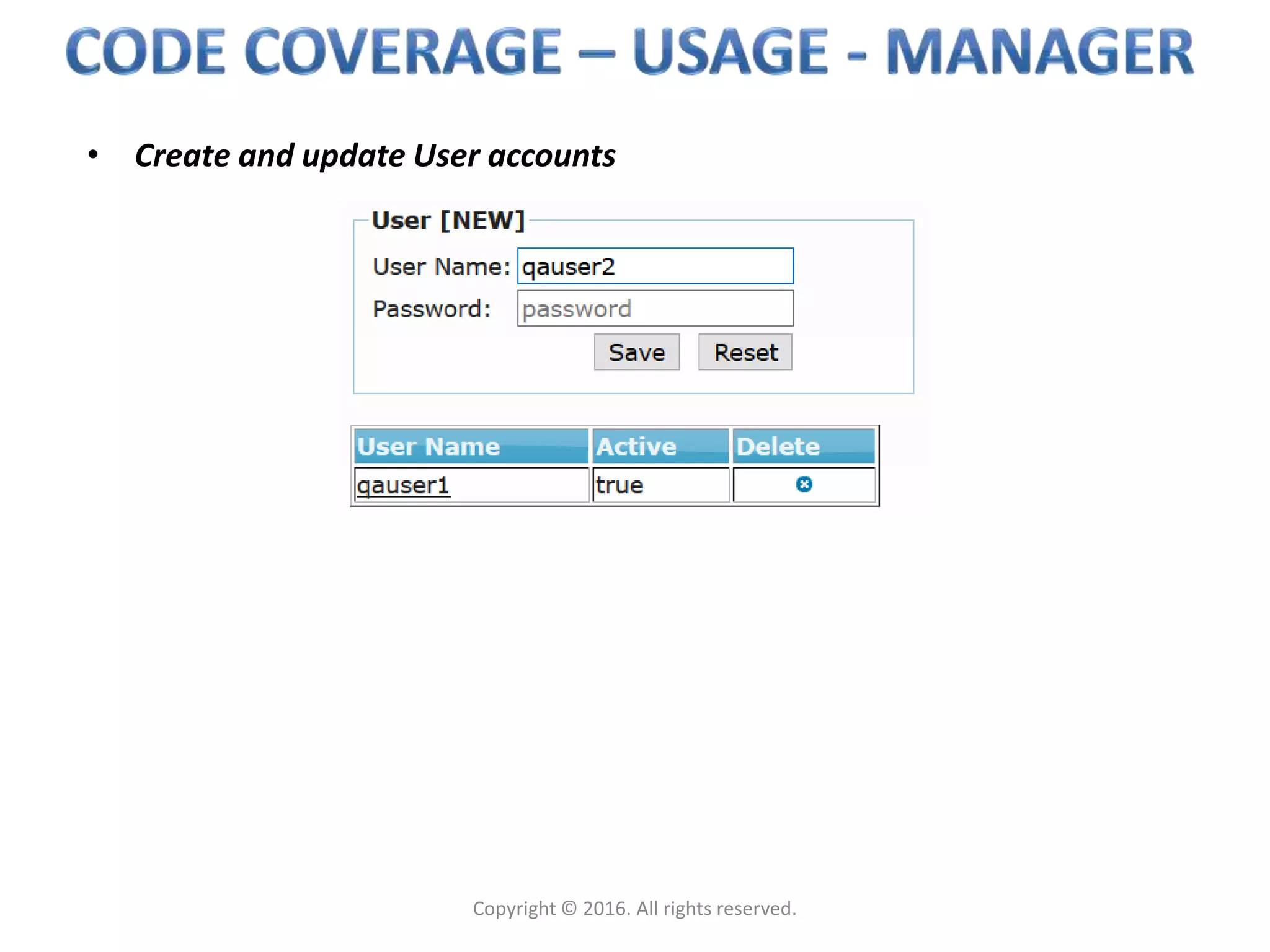Click the Save button
1270x952 pixels.
tap(637, 352)
